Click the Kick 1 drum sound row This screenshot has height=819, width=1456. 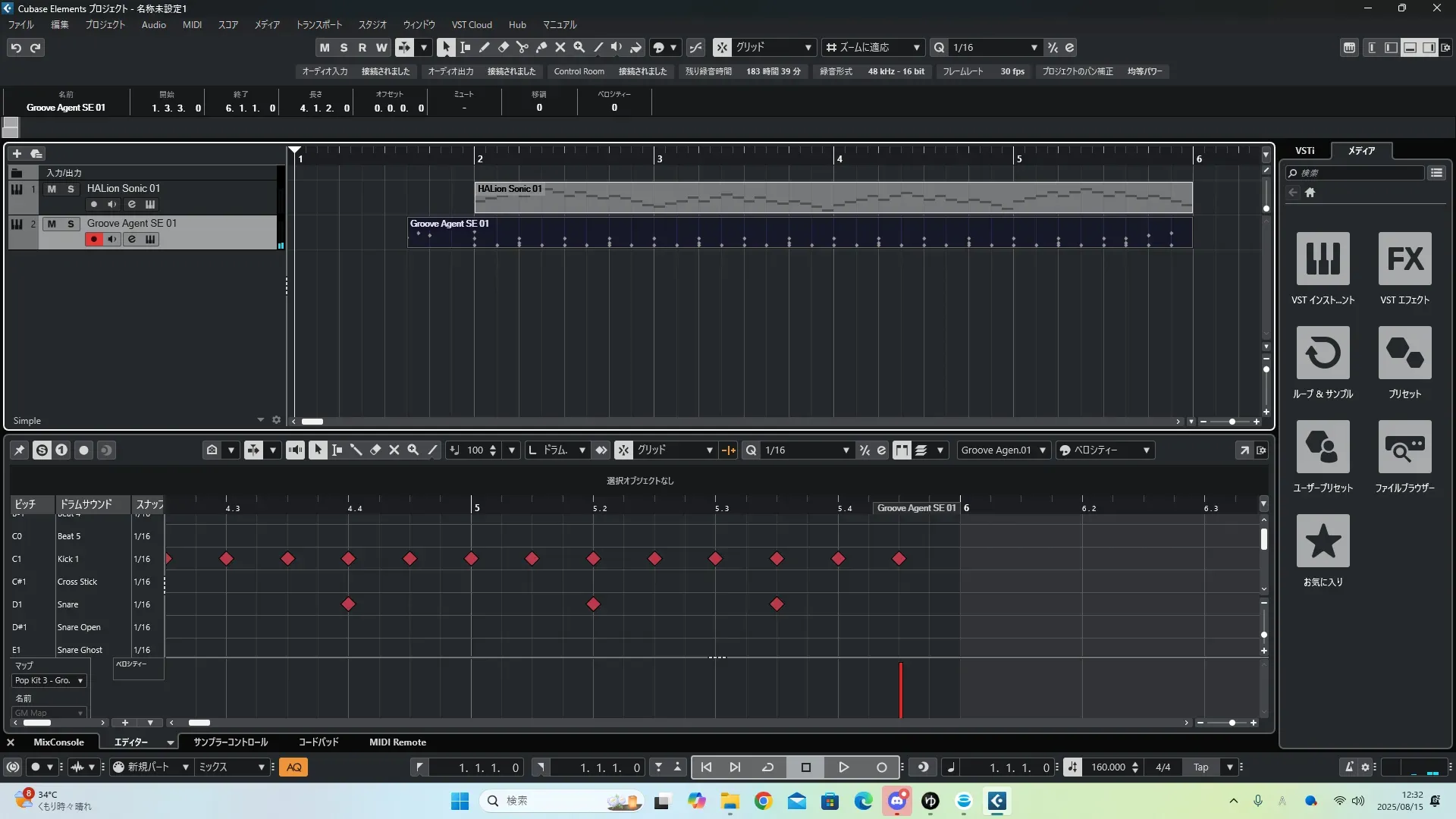click(x=68, y=559)
